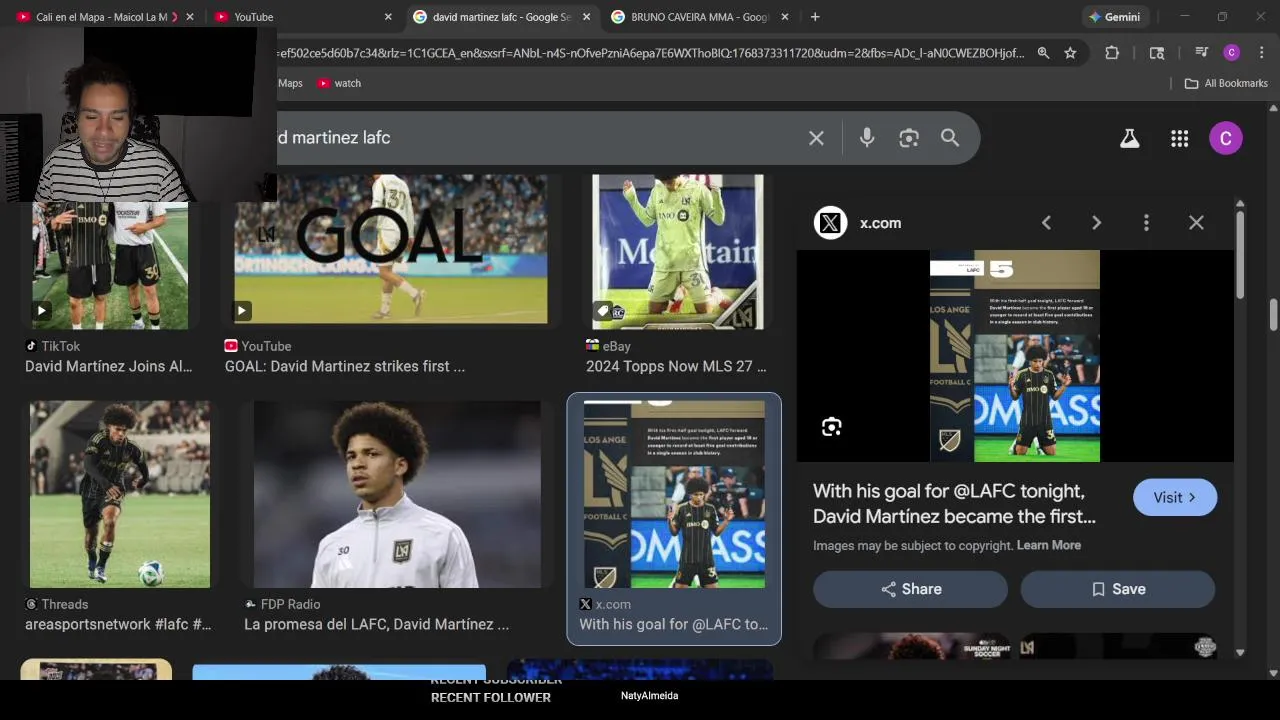
Task: Open the Google account avatar
Action: tap(1226, 138)
